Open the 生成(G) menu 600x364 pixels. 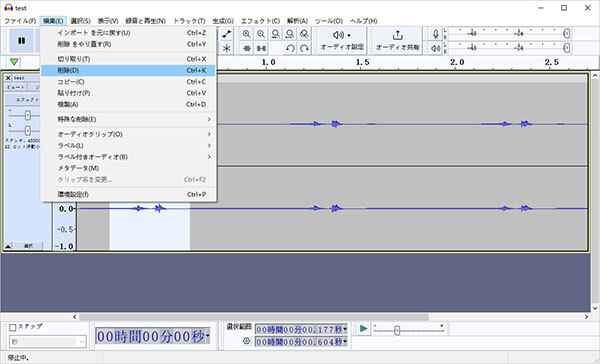pos(223,21)
